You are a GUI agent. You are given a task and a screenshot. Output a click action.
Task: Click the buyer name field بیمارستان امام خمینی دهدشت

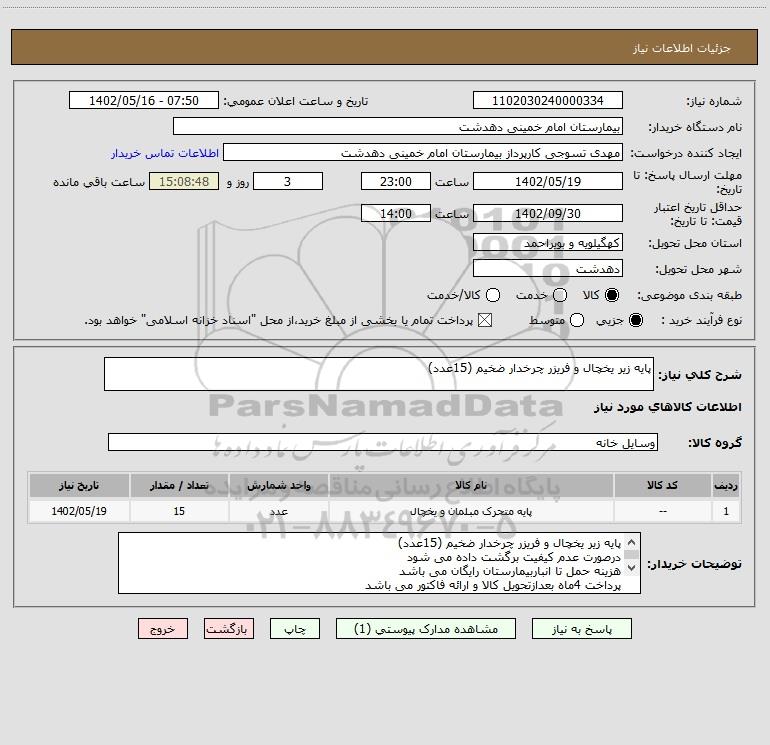(398, 126)
